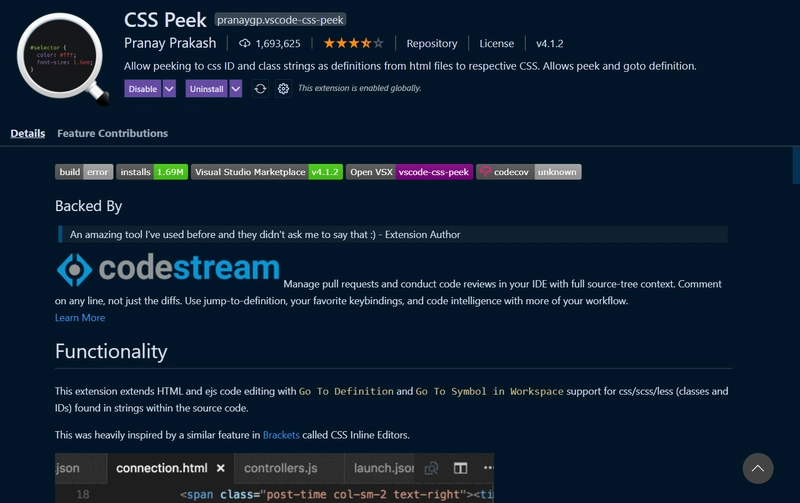This screenshot has width=800, height=503.
Task: Click the cloud download installs icon
Action: tap(244, 43)
